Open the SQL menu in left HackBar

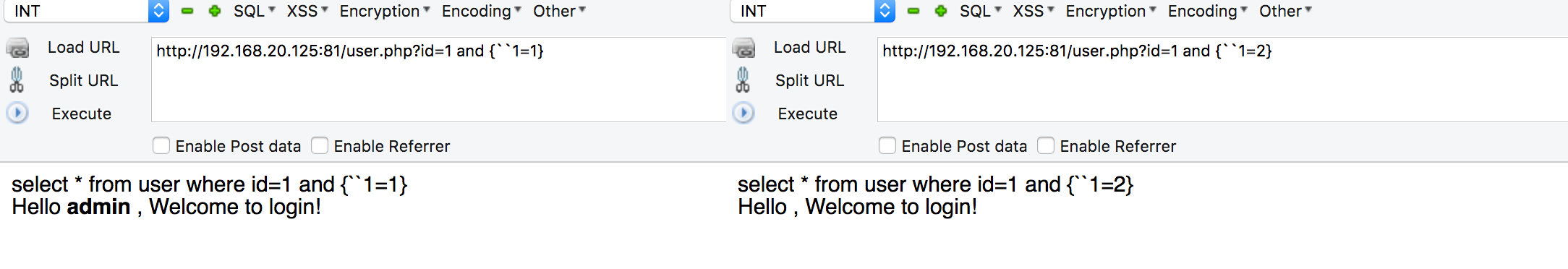pyautogui.click(x=255, y=11)
